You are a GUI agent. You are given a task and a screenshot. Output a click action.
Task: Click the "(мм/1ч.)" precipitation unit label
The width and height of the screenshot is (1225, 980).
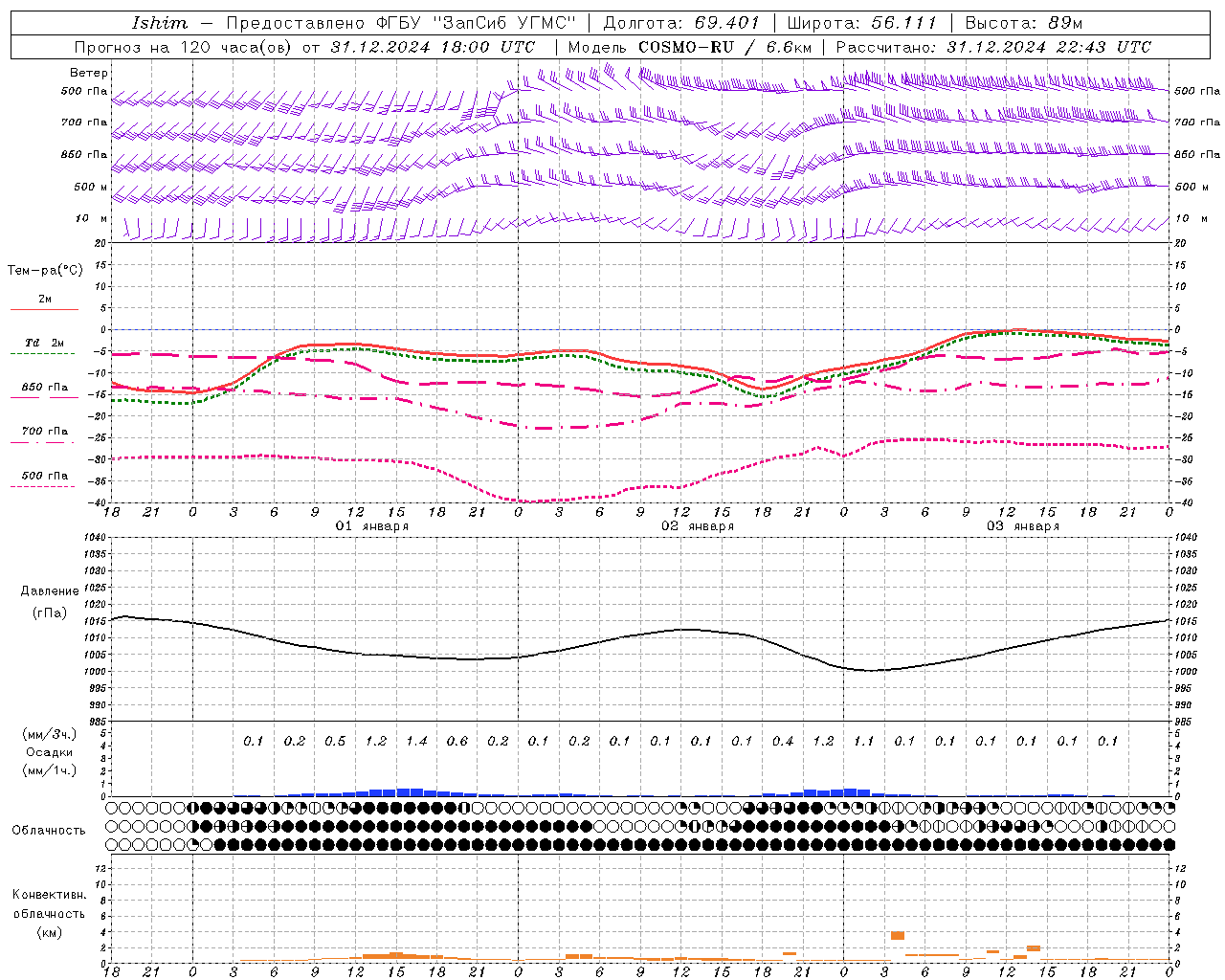[50, 770]
